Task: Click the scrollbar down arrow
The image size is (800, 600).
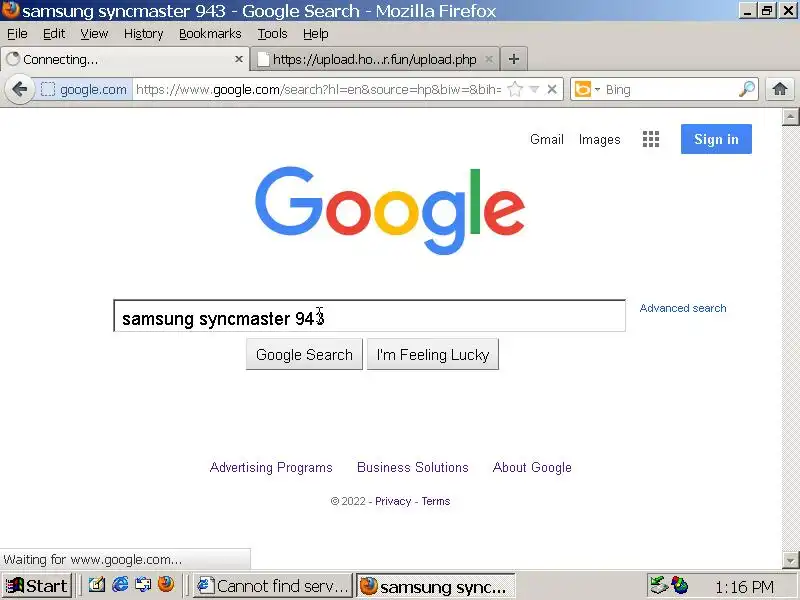Action: click(x=790, y=560)
